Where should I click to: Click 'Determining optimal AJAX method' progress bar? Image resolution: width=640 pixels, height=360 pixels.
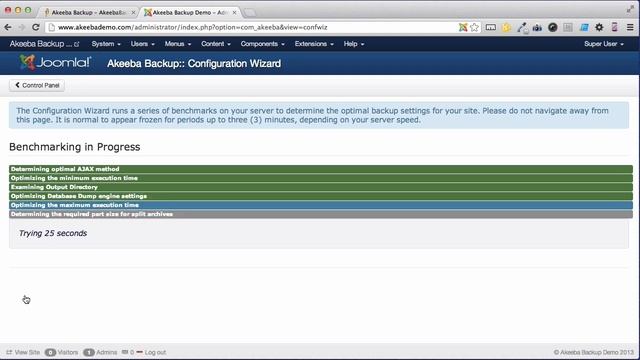point(321,169)
